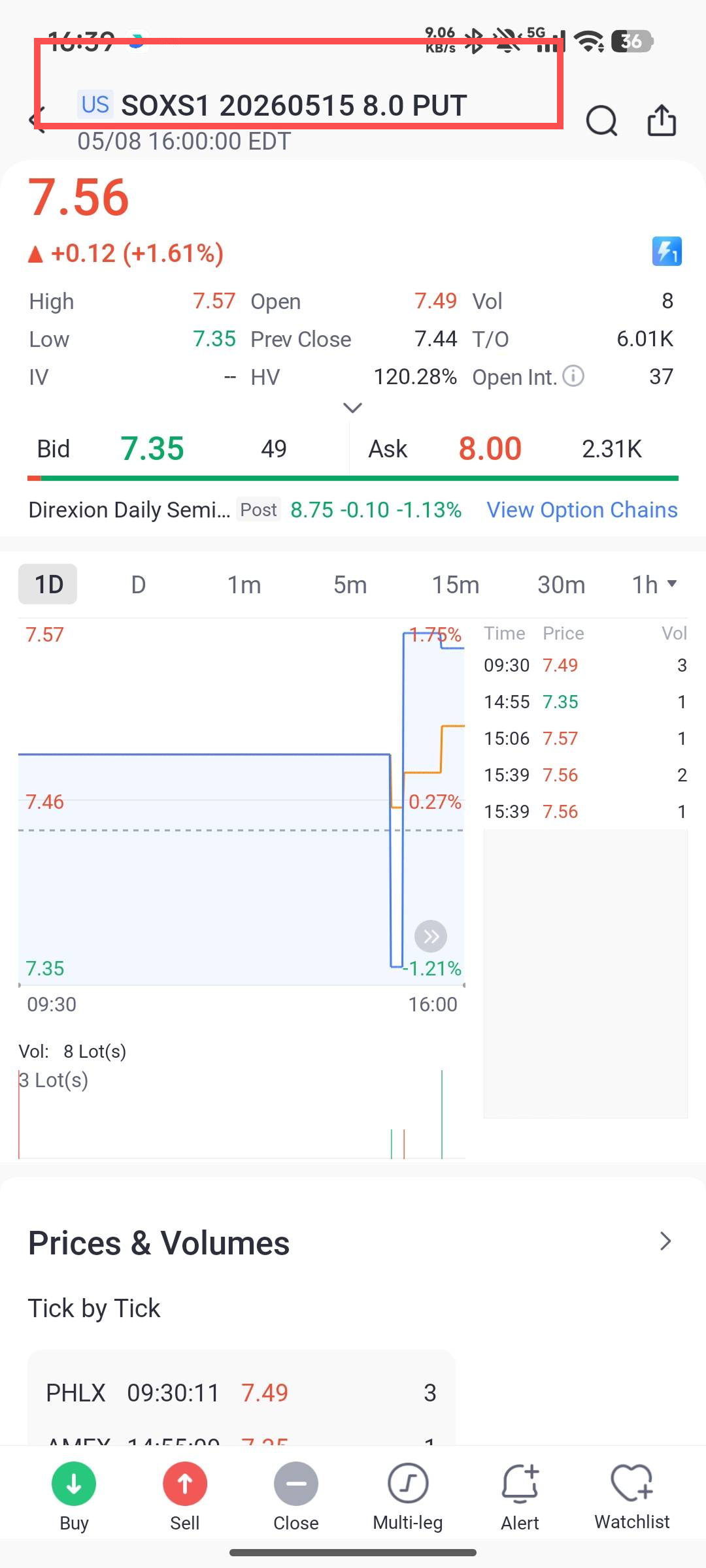Add option to Watchlist
The image size is (706, 1568).
[x=632, y=1482]
